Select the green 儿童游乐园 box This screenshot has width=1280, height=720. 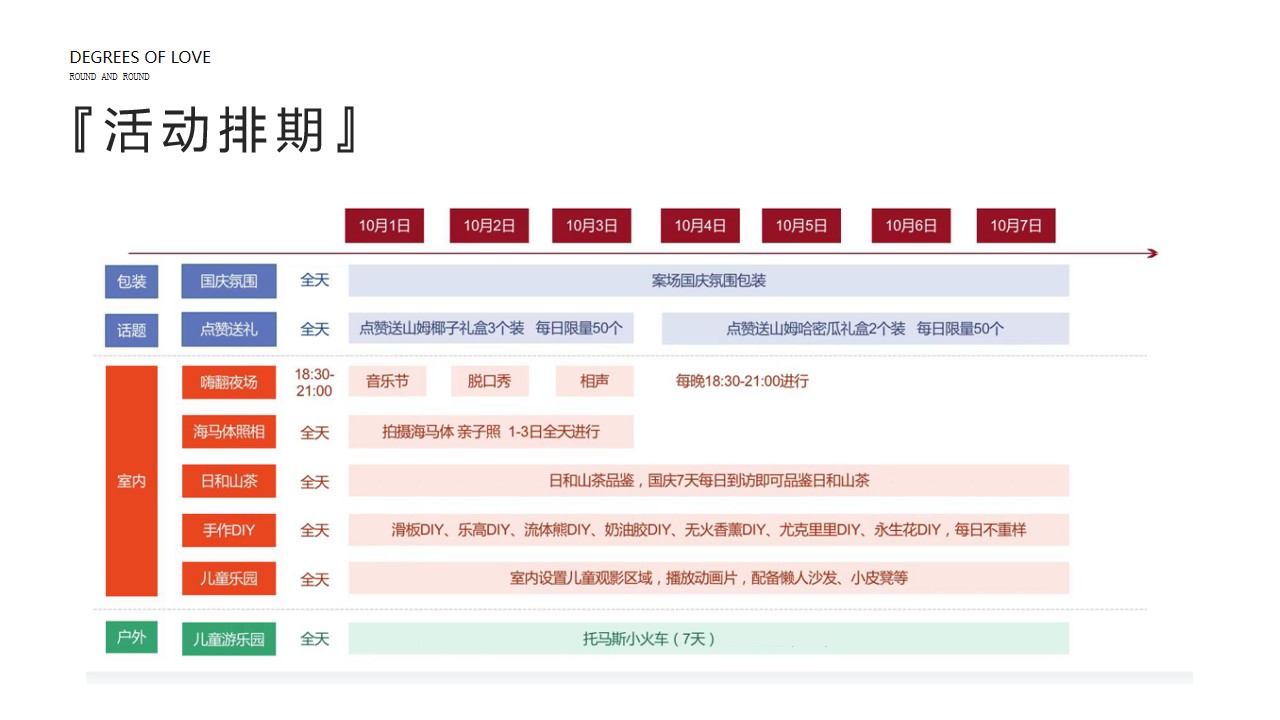coord(229,639)
